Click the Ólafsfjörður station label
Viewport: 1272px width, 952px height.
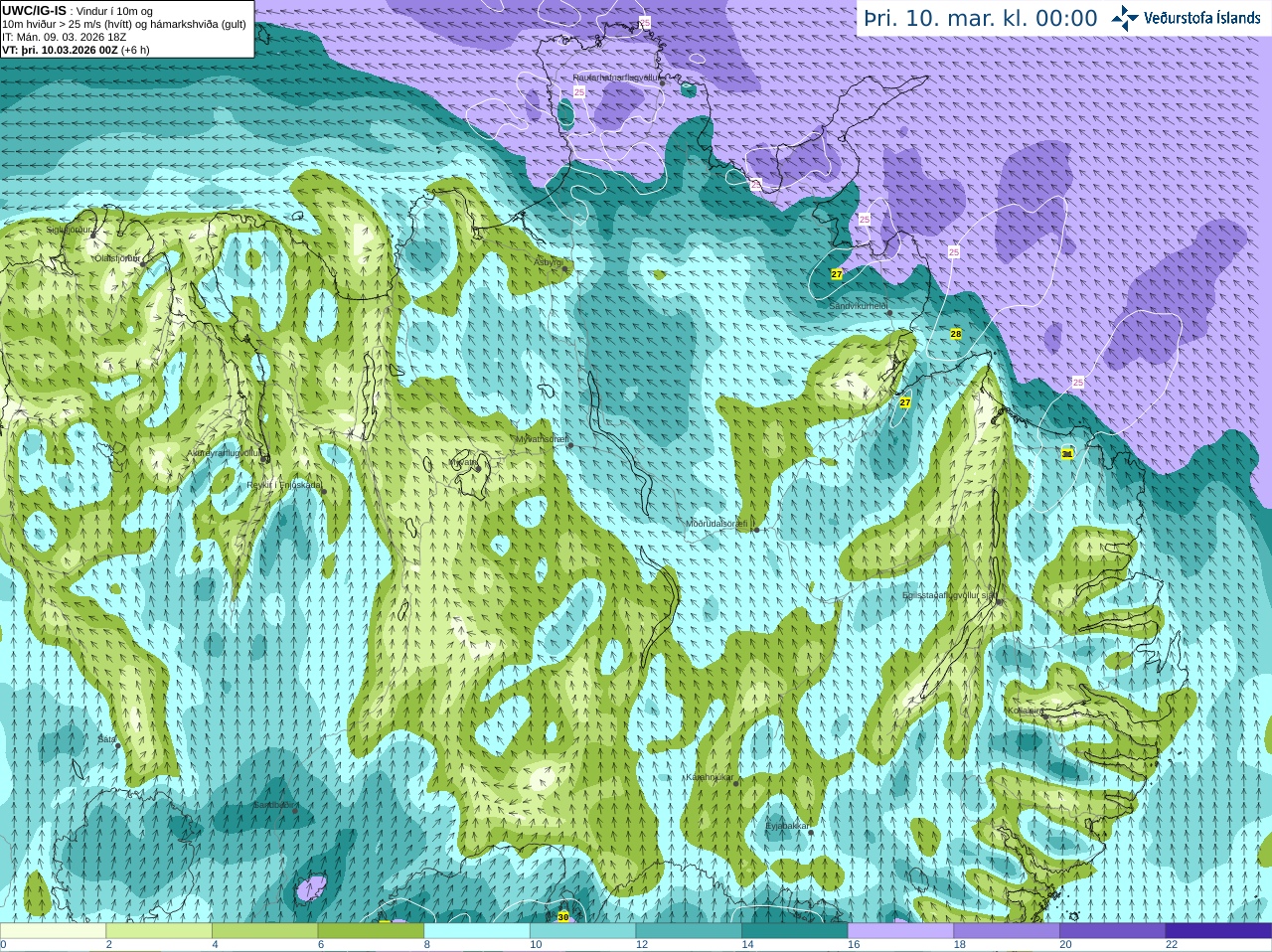[x=117, y=258]
